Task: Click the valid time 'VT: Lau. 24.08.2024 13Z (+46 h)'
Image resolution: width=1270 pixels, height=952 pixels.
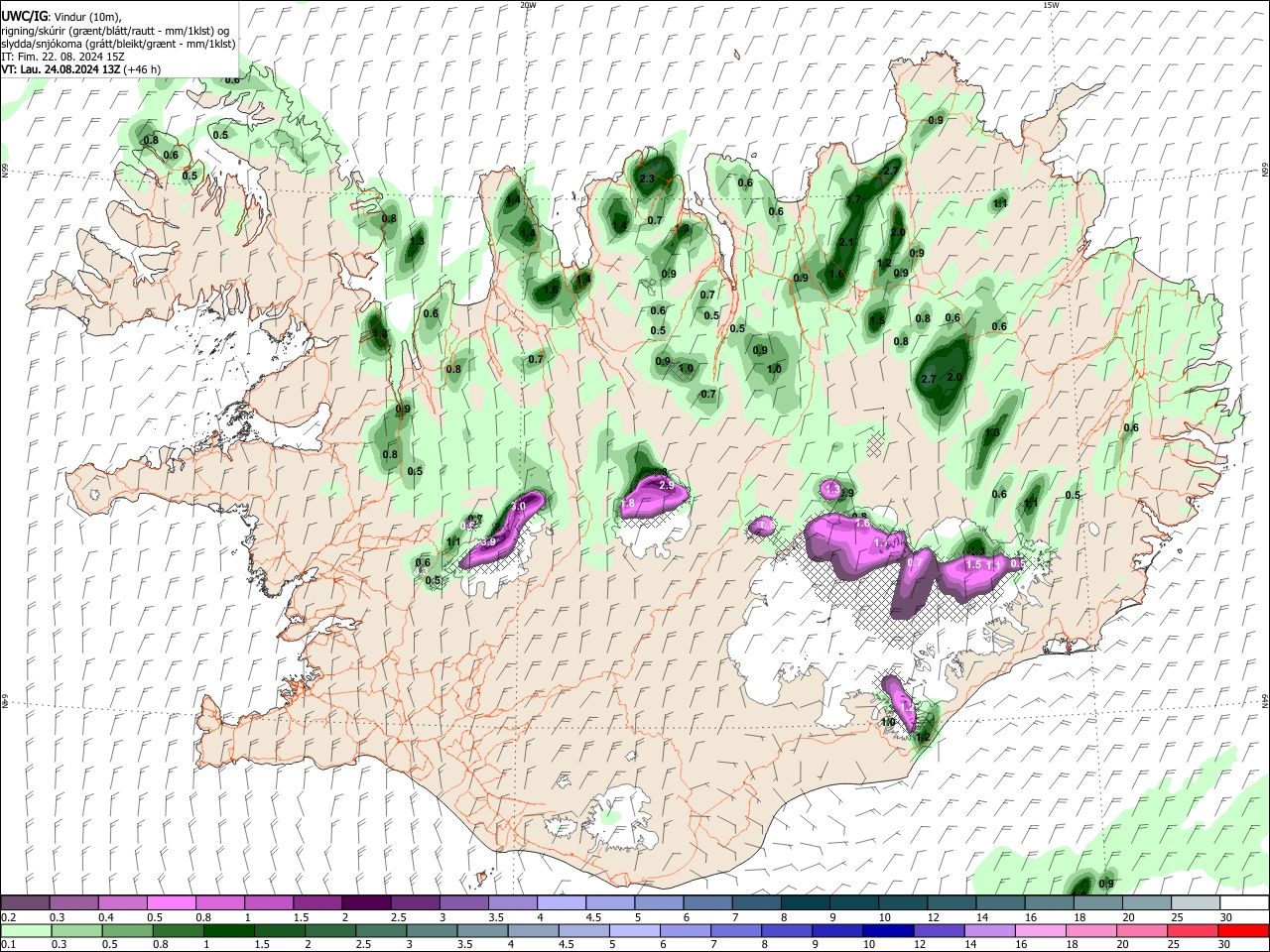Action: (x=81, y=69)
